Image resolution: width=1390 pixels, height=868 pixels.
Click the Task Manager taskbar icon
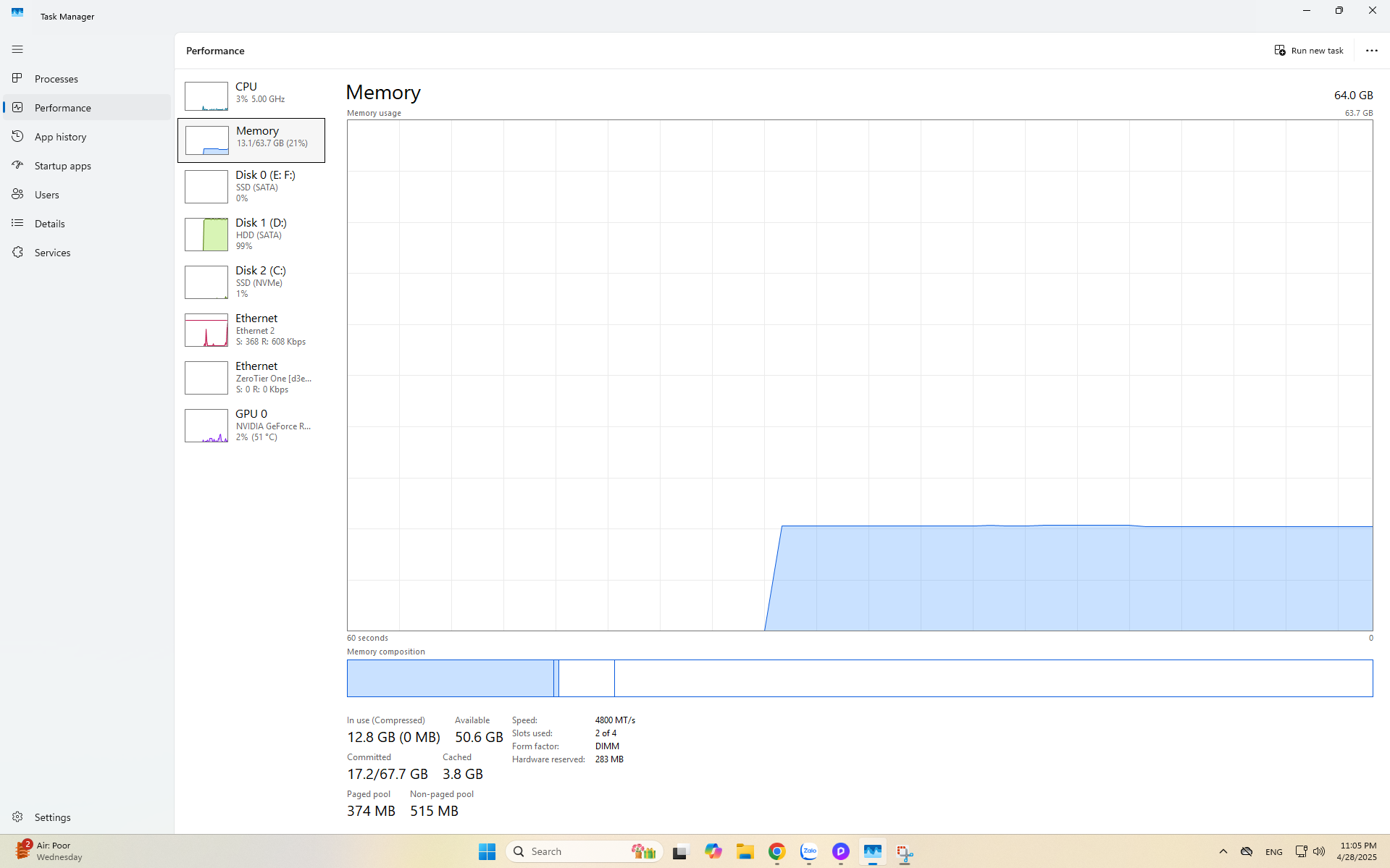[873, 851]
